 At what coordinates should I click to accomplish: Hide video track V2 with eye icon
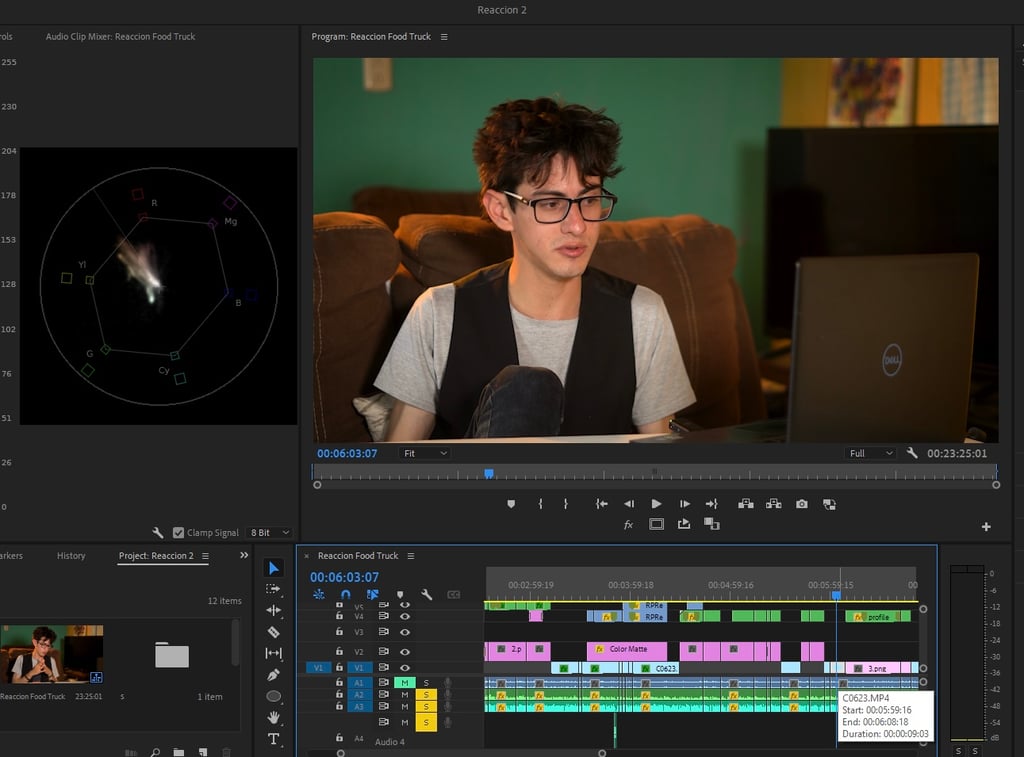405,651
